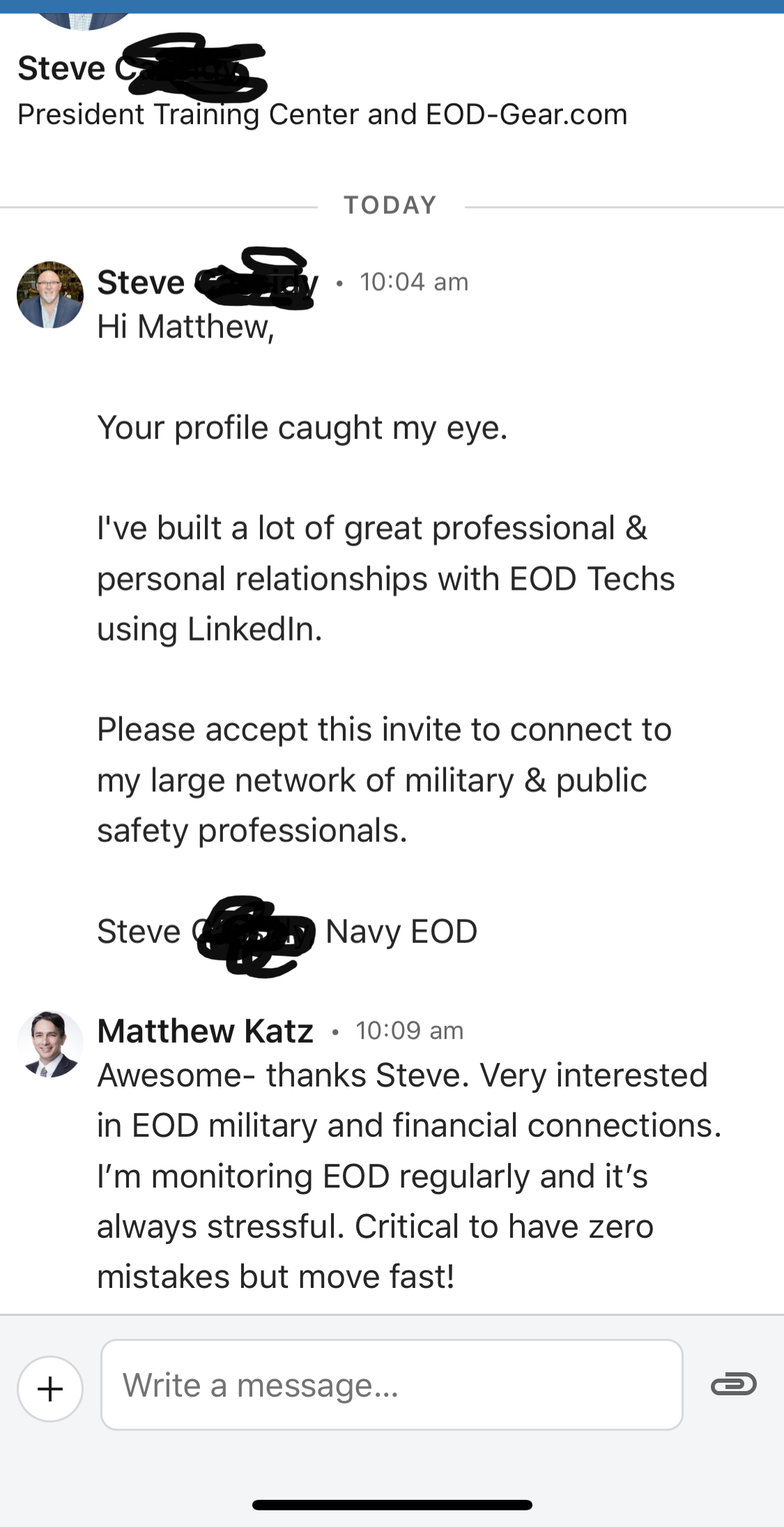The width and height of the screenshot is (784, 1527).
Task: Tap "Your profile caught my eye." text
Action: click(x=302, y=428)
